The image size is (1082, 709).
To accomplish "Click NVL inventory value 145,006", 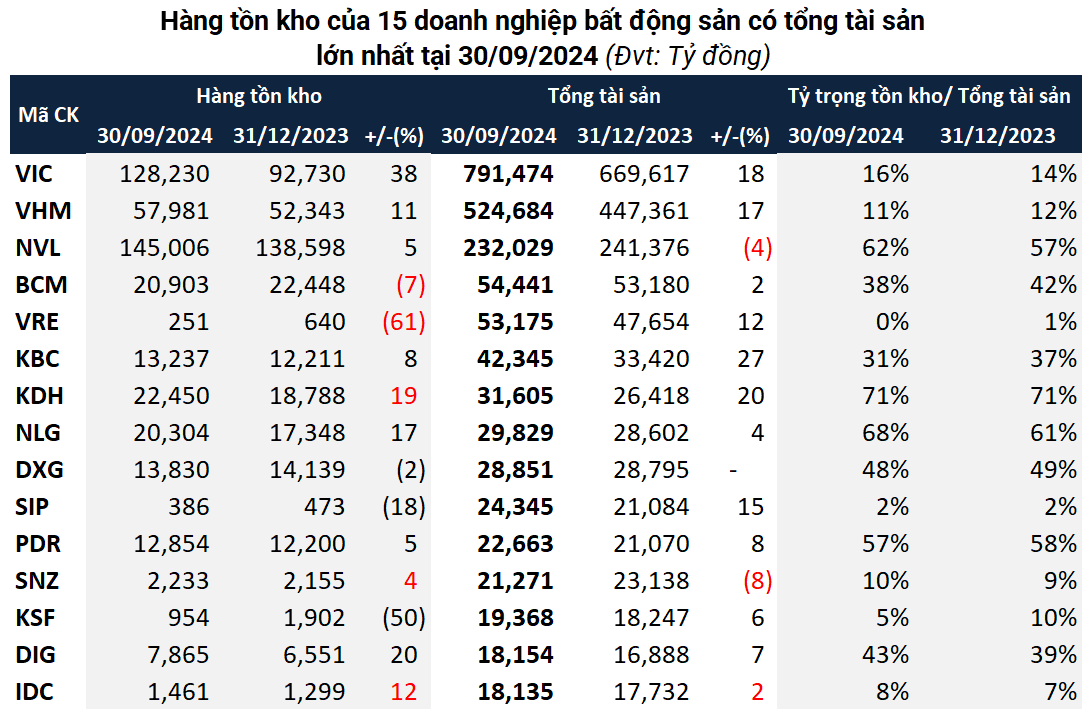I will click(164, 247).
